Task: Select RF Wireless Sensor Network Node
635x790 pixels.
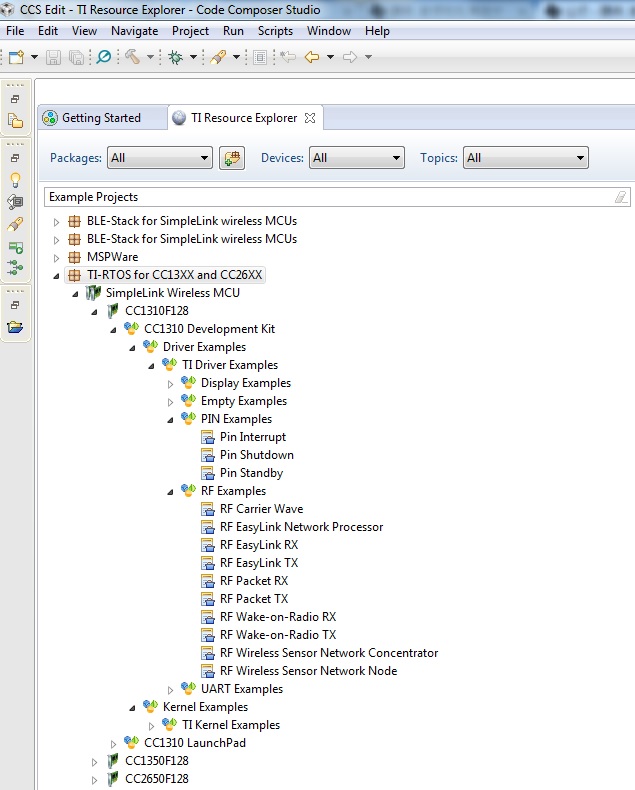Action: pos(308,671)
